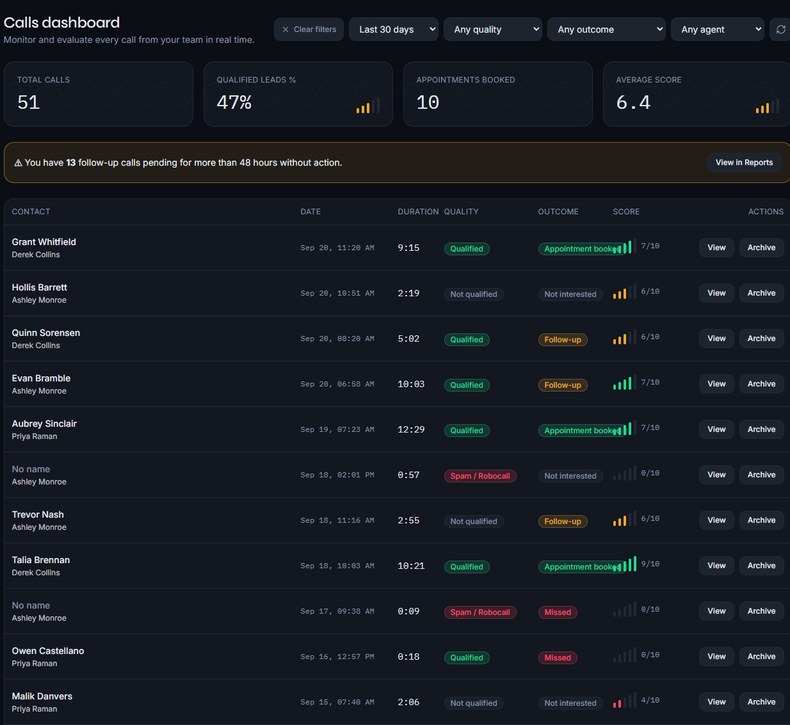
Task: Open the Total Calls stat card
Action: click(x=98, y=94)
